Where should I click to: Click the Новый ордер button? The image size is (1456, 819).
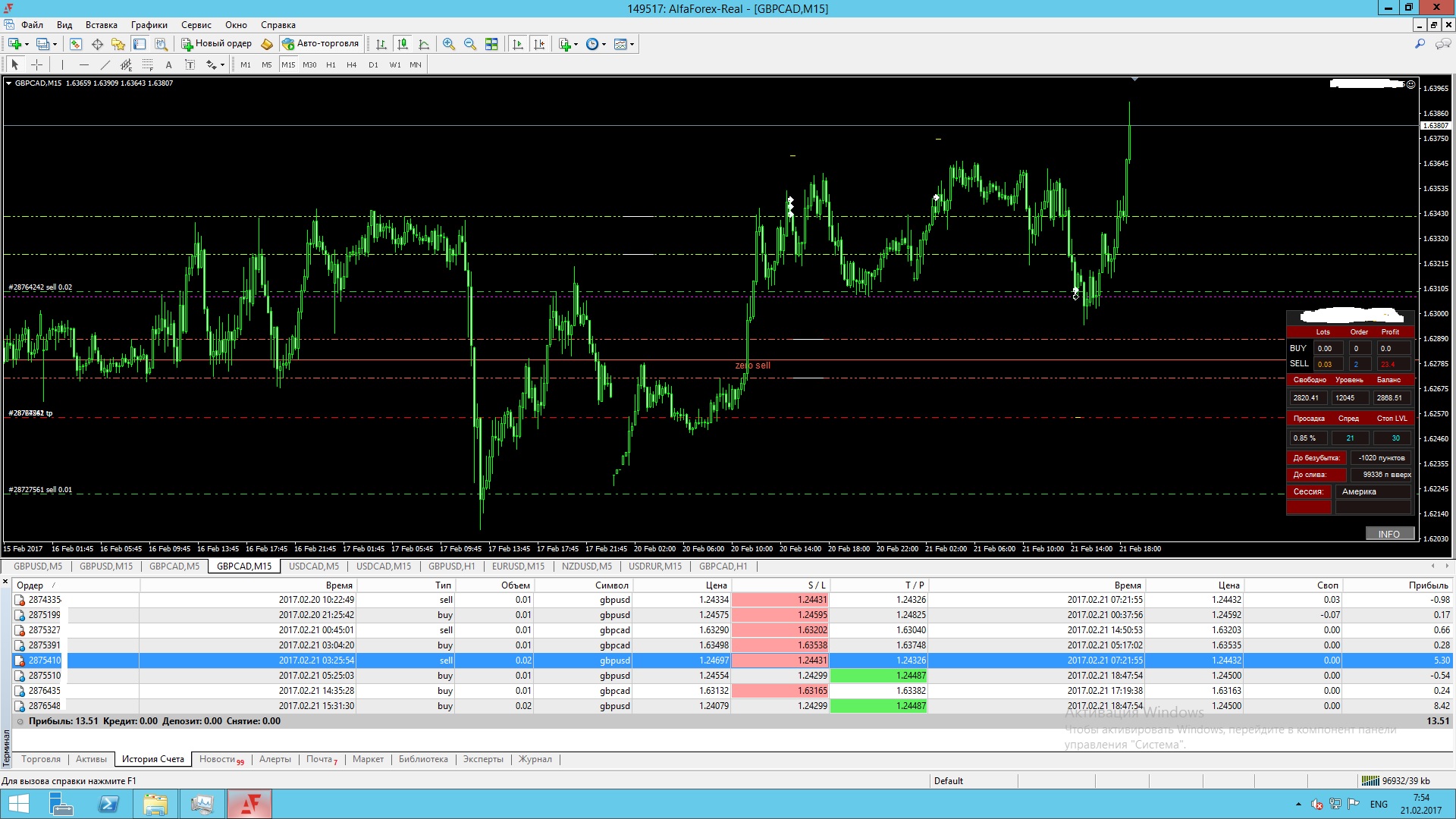216,44
